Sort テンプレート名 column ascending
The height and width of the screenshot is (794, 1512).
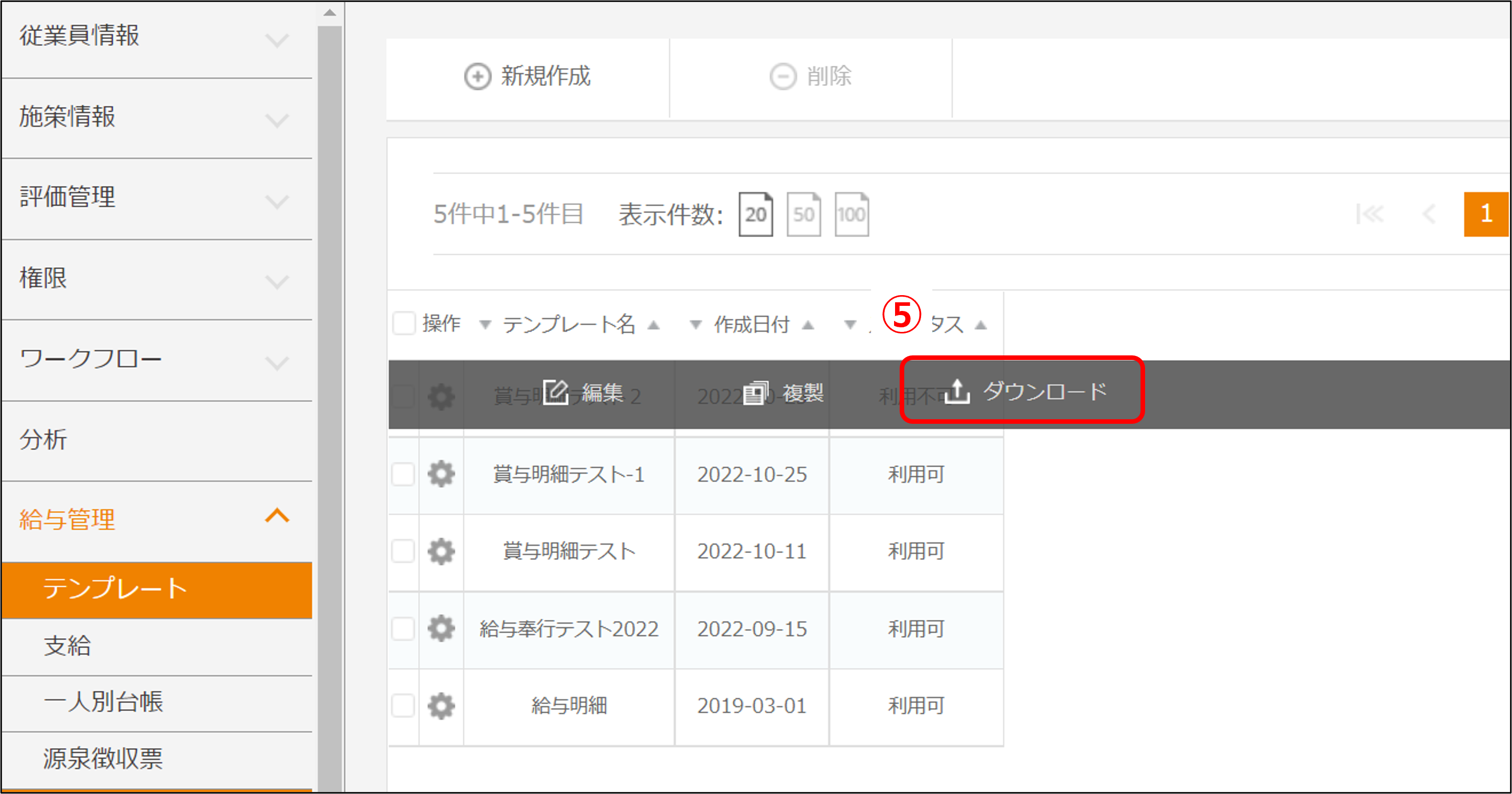[653, 325]
